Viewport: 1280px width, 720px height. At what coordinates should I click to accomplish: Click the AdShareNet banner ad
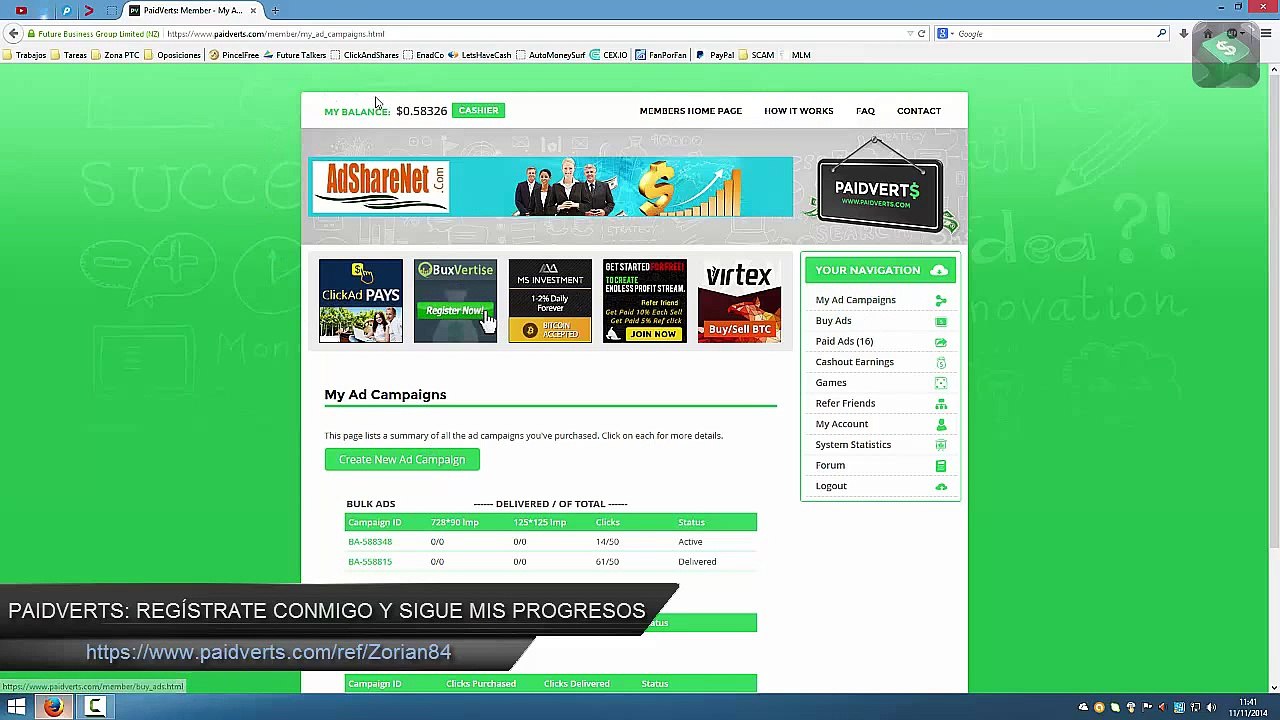(551, 187)
